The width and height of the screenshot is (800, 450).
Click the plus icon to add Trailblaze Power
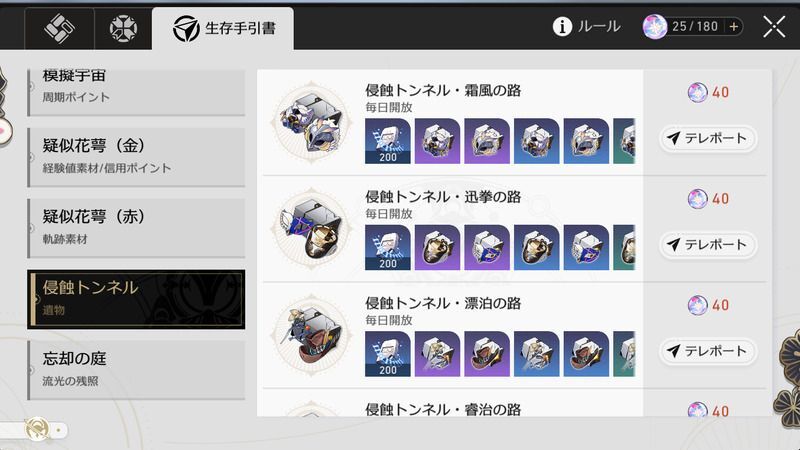coord(734,27)
